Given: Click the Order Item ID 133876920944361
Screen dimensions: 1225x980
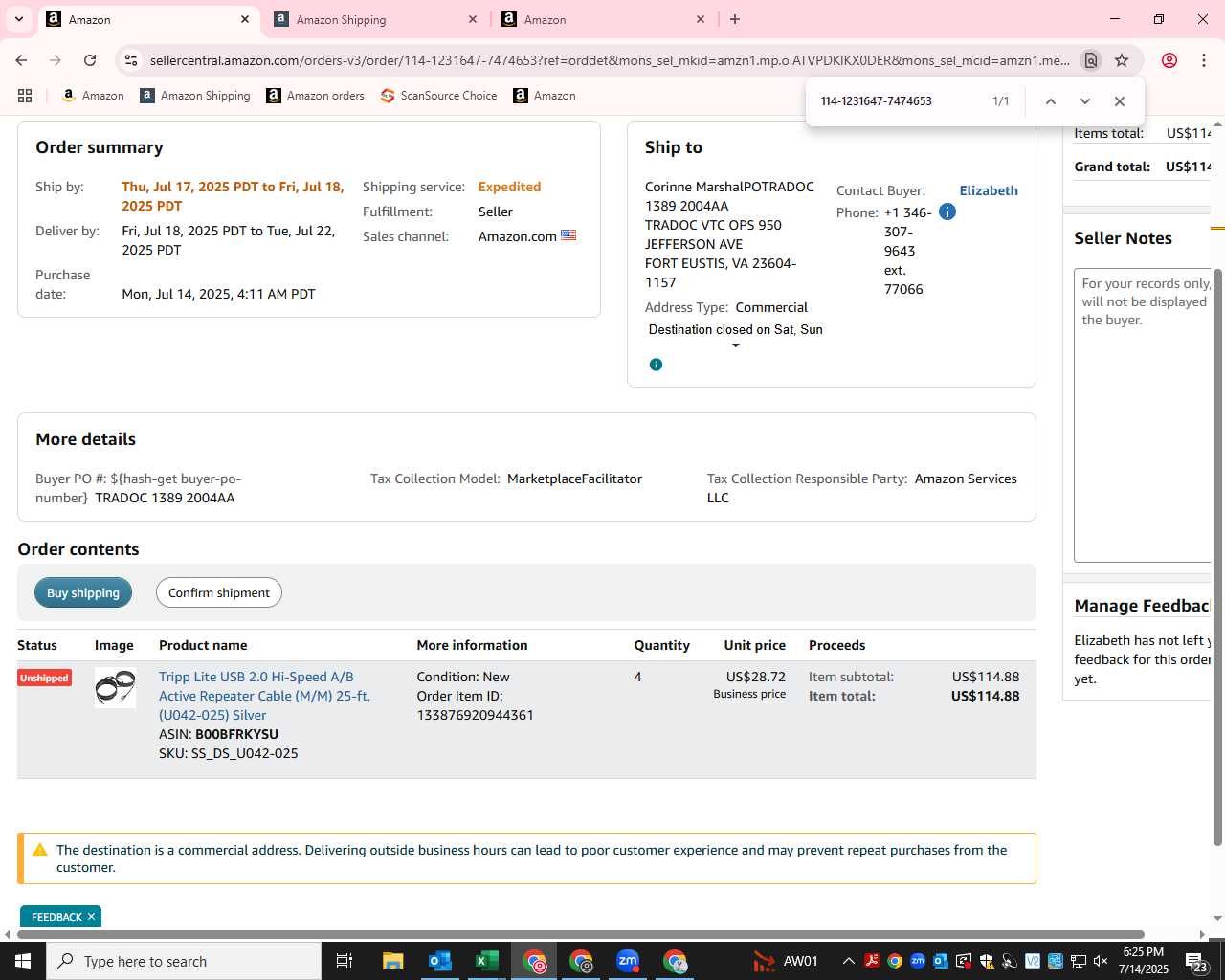Looking at the screenshot, I should pos(475,715).
